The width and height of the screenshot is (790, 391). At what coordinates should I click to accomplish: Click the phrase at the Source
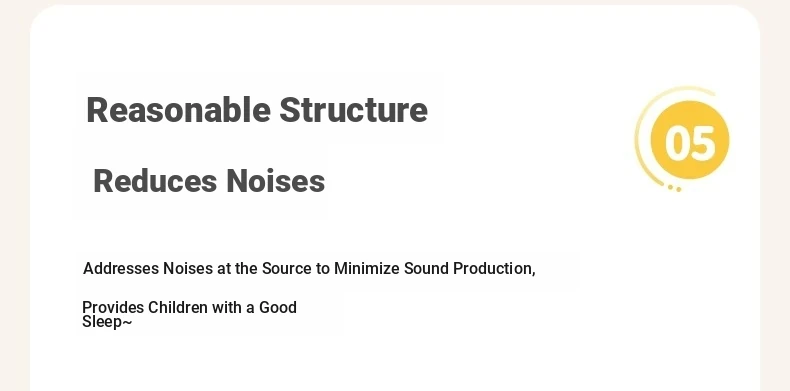(265, 269)
